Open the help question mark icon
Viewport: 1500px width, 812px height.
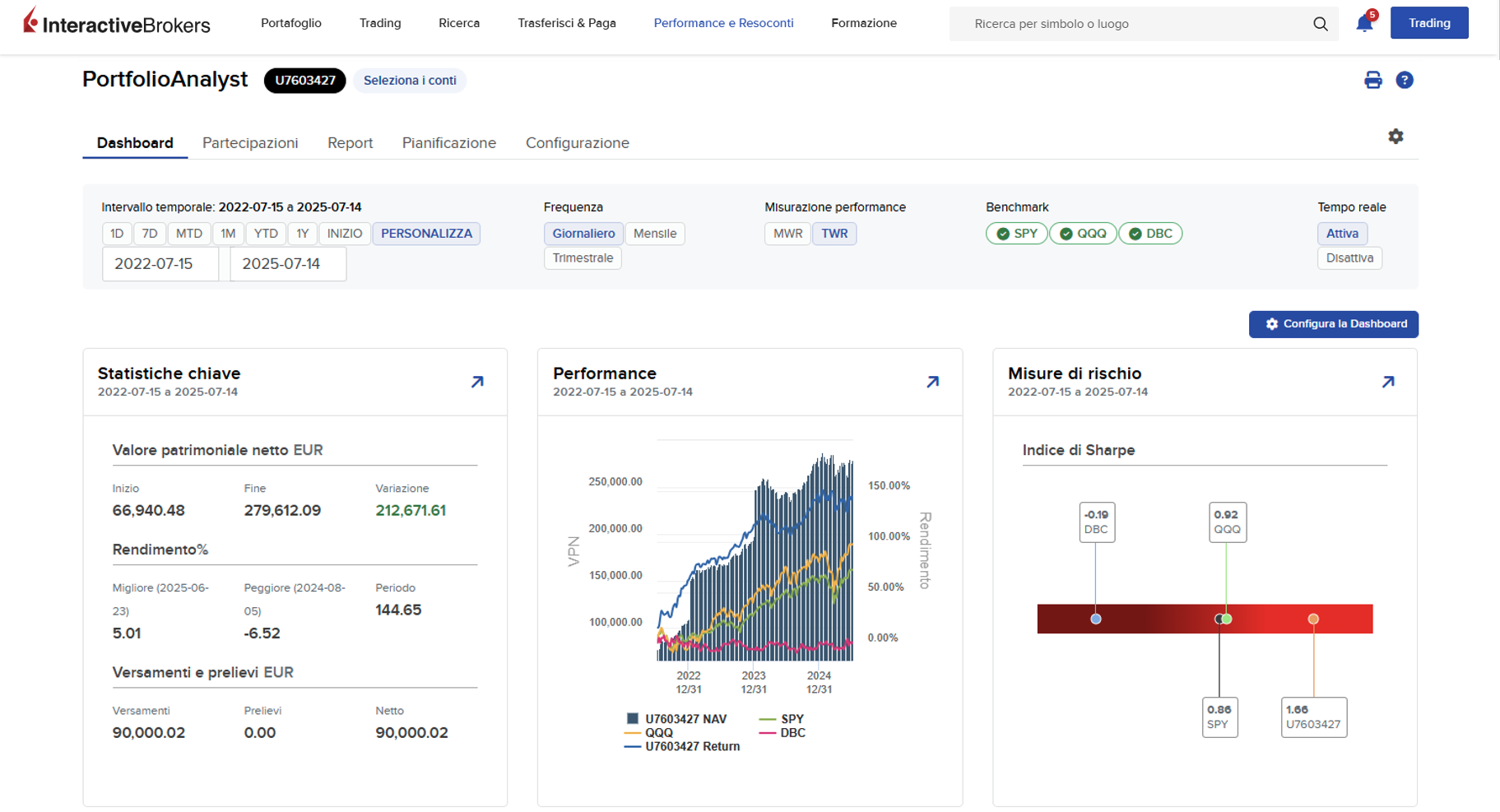click(1405, 80)
